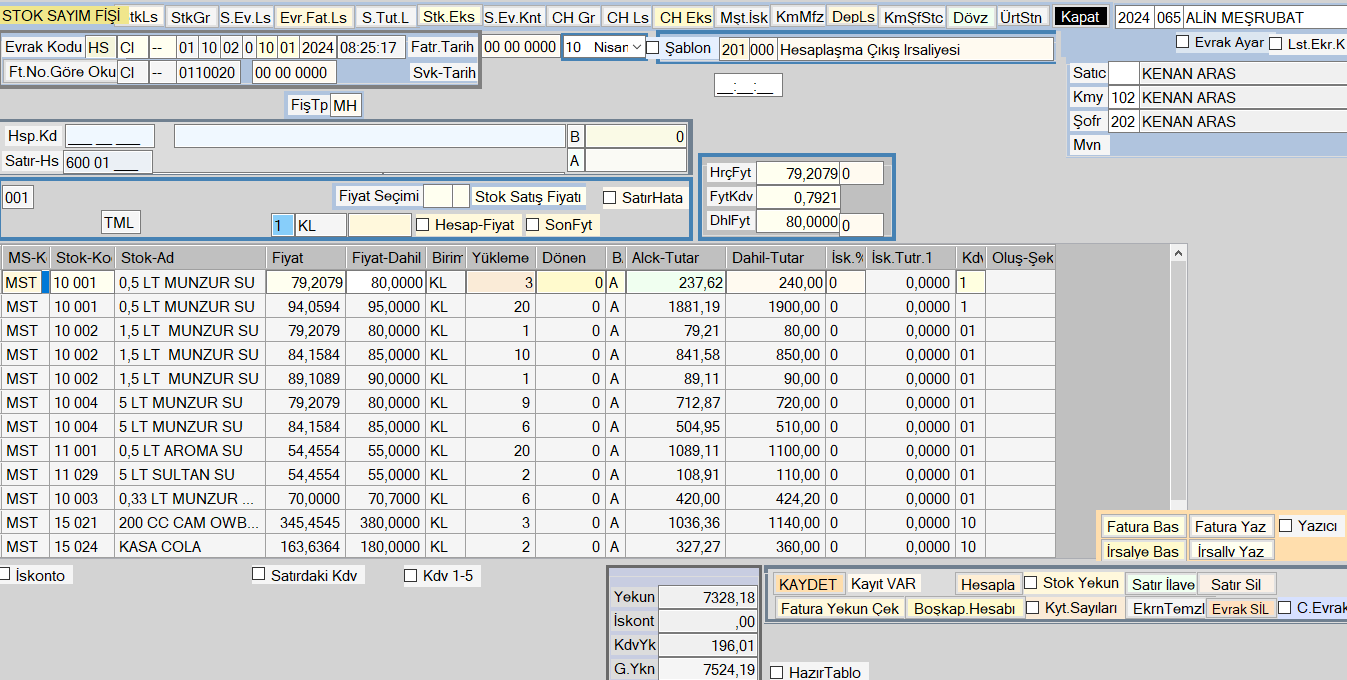
Task: Click the ÜrtStn toolbar button
Action: point(1021,17)
